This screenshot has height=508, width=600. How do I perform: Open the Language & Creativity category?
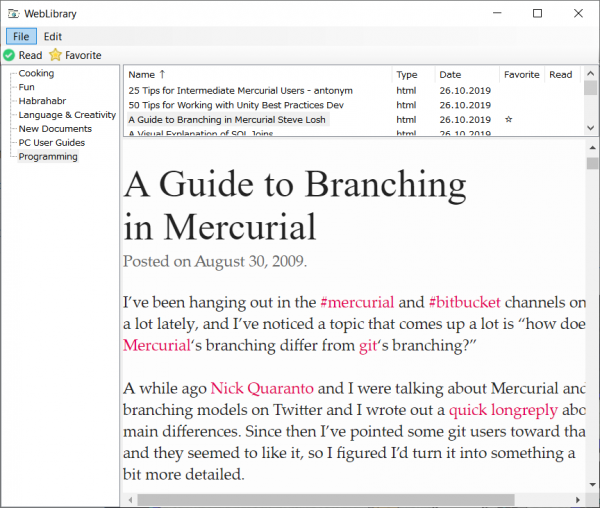coord(67,115)
